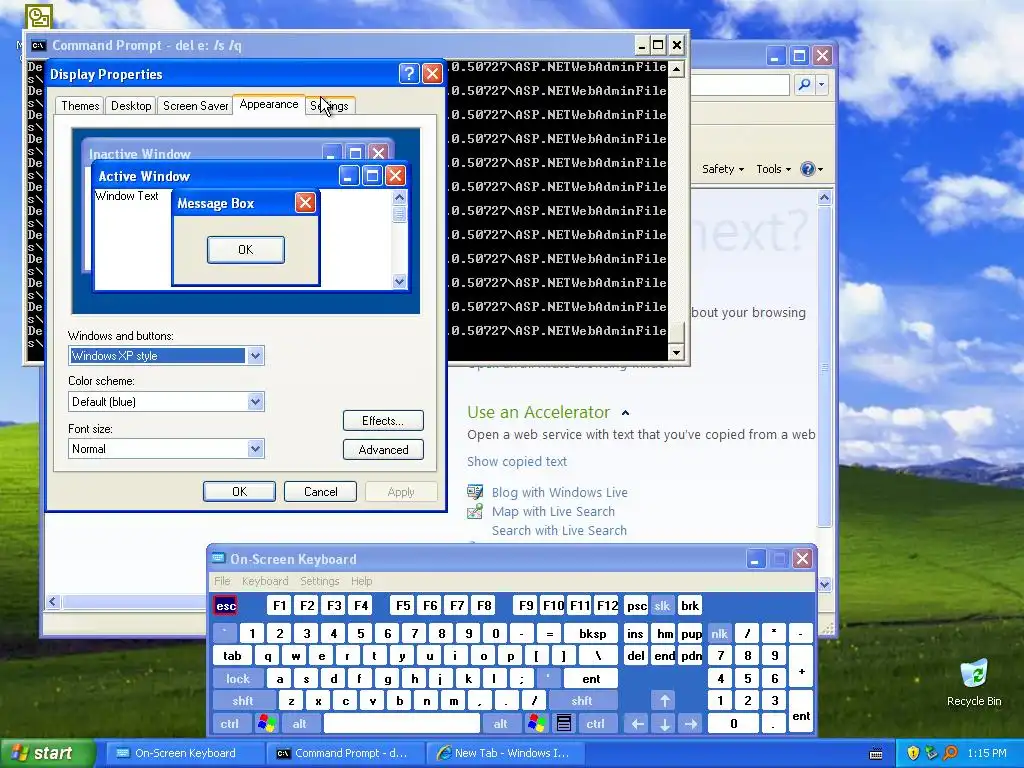Image resolution: width=1024 pixels, height=768 pixels.
Task: Switch to the Settings tab
Action: point(330,106)
